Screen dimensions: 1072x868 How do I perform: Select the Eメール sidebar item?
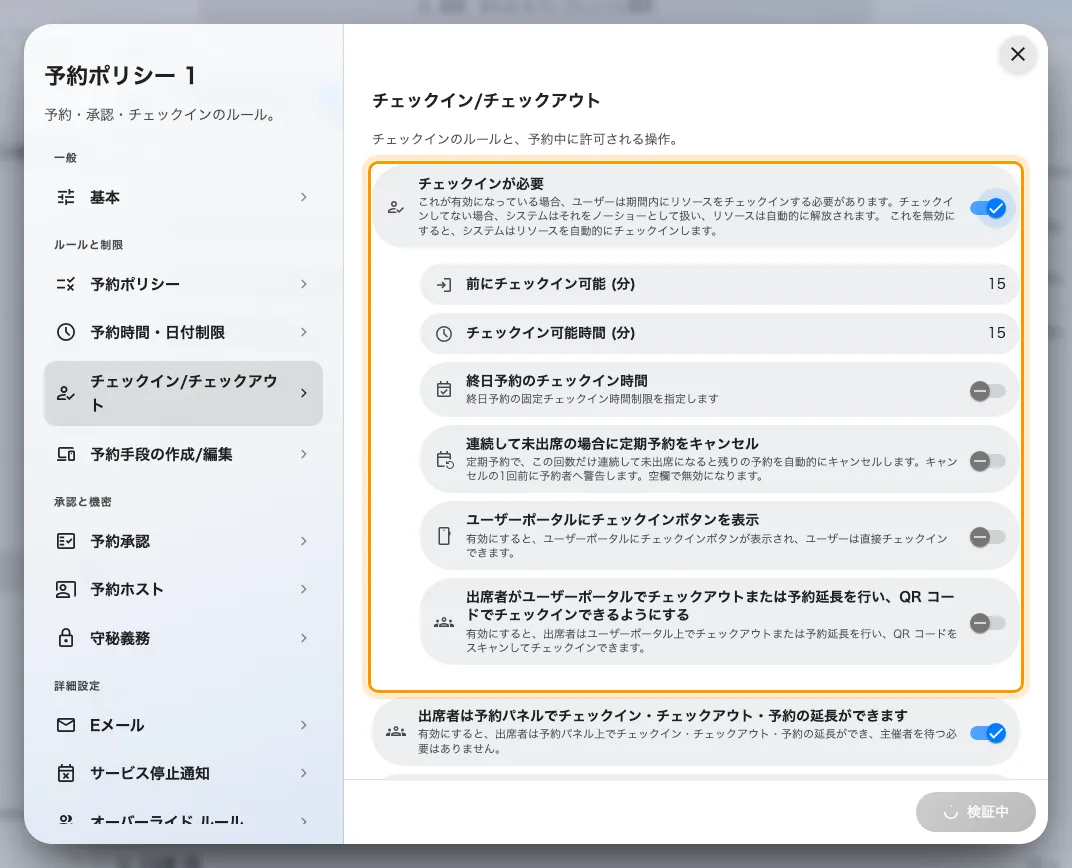click(183, 725)
